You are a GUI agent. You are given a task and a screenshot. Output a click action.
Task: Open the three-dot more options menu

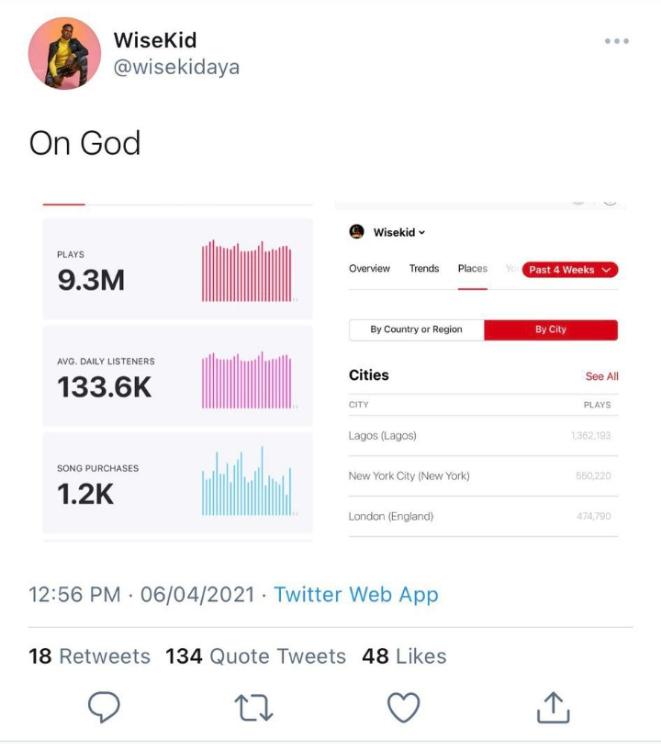[x=616, y=41]
